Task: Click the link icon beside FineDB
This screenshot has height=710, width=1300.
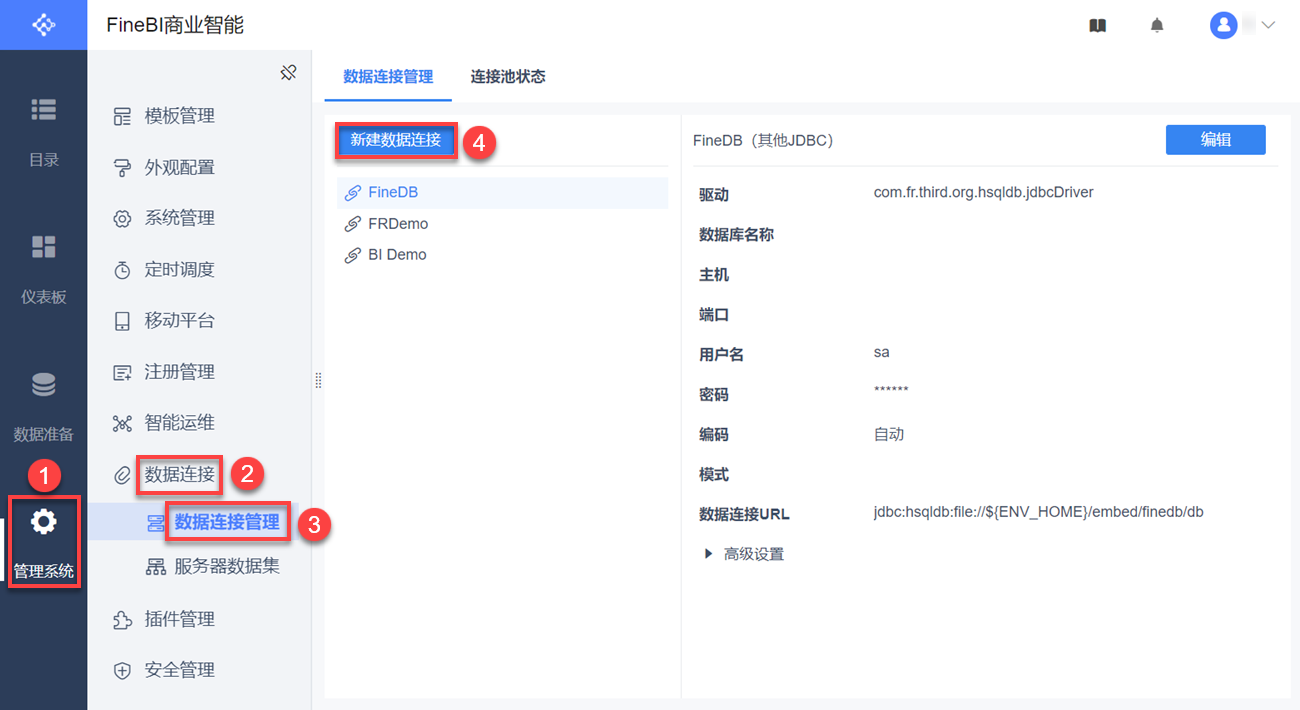Action: 352,193
